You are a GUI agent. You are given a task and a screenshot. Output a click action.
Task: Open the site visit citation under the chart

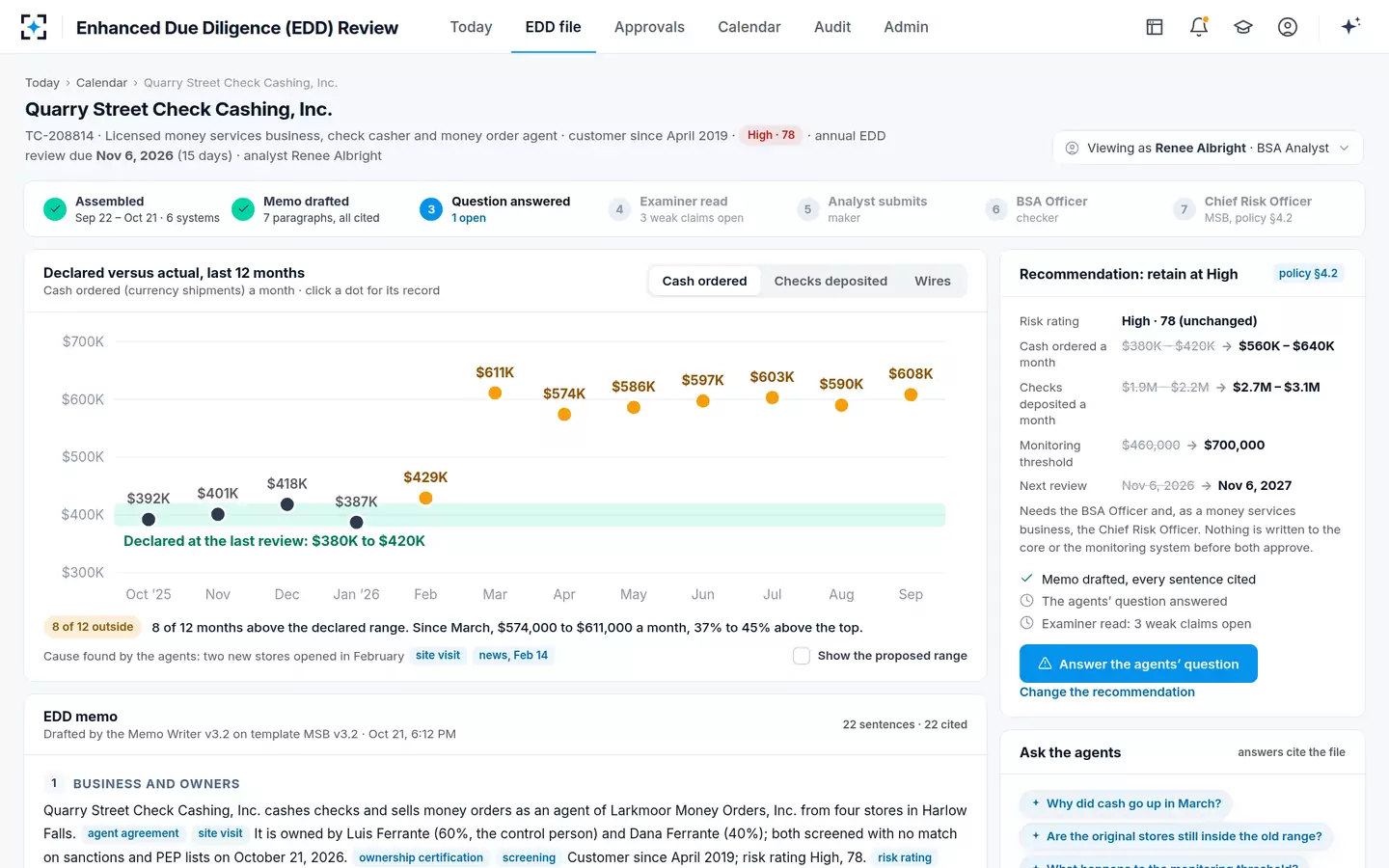click(x=438, y=656)
